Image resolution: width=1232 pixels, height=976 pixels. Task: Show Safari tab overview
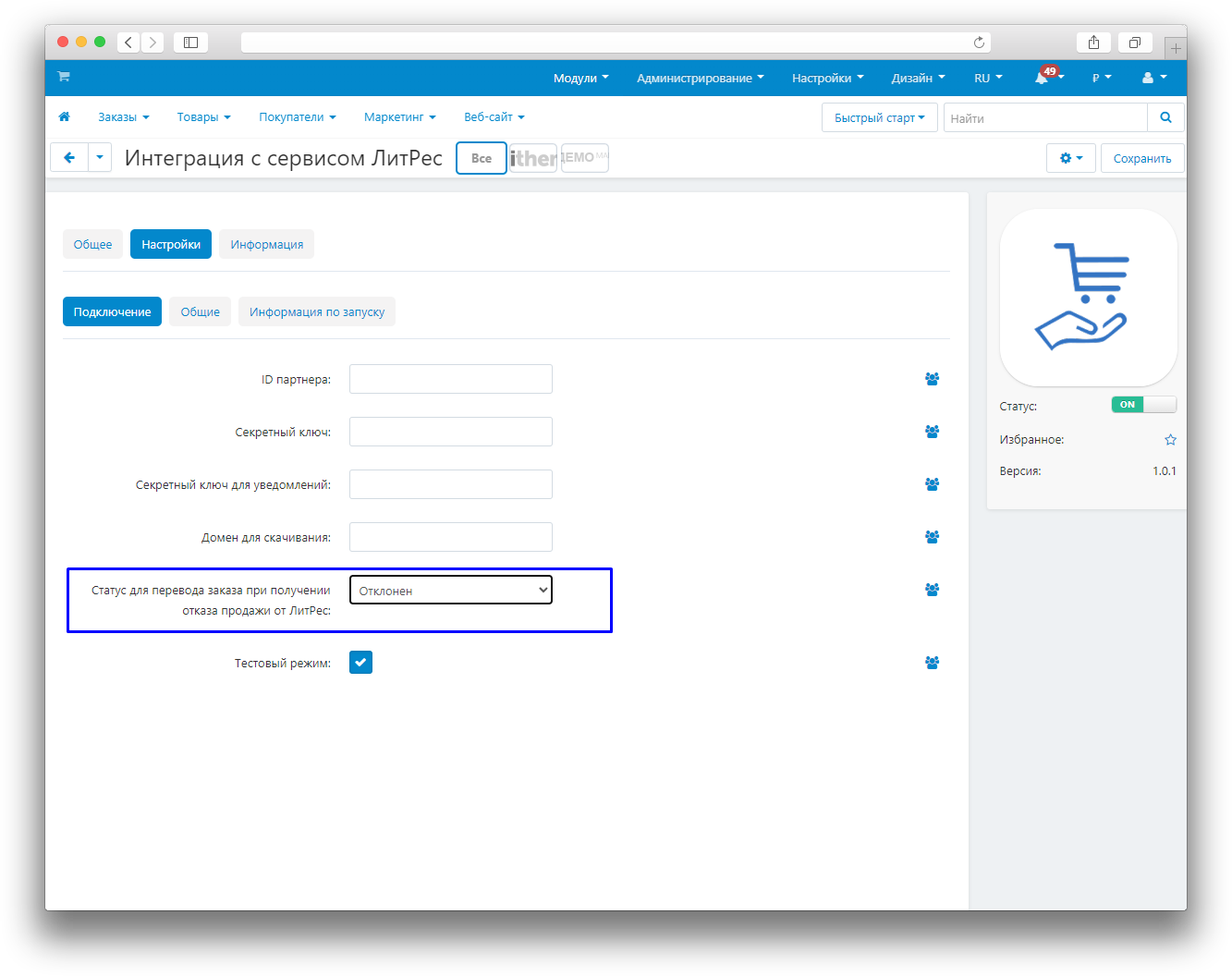click(1135, 43)
